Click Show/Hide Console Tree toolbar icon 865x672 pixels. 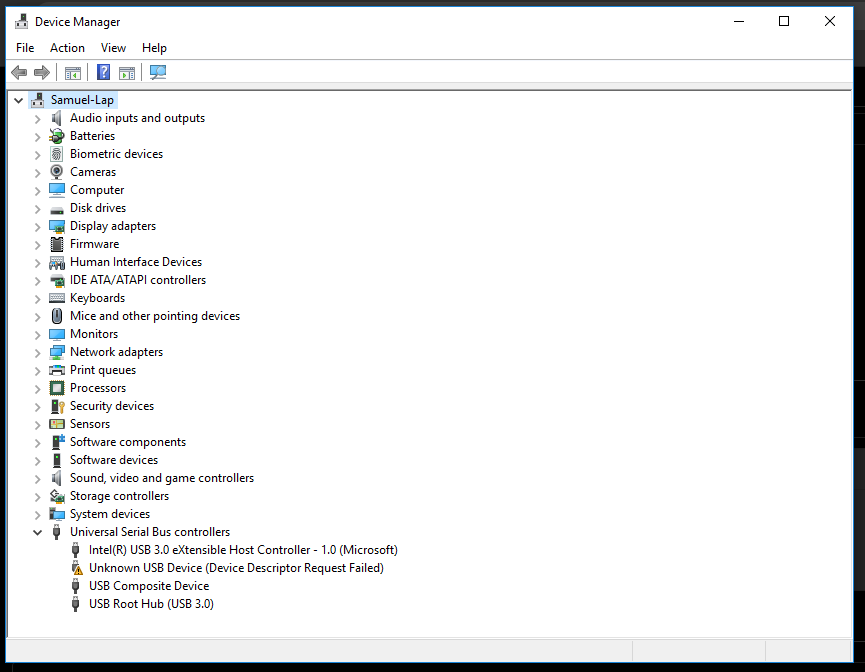(72, 72)
